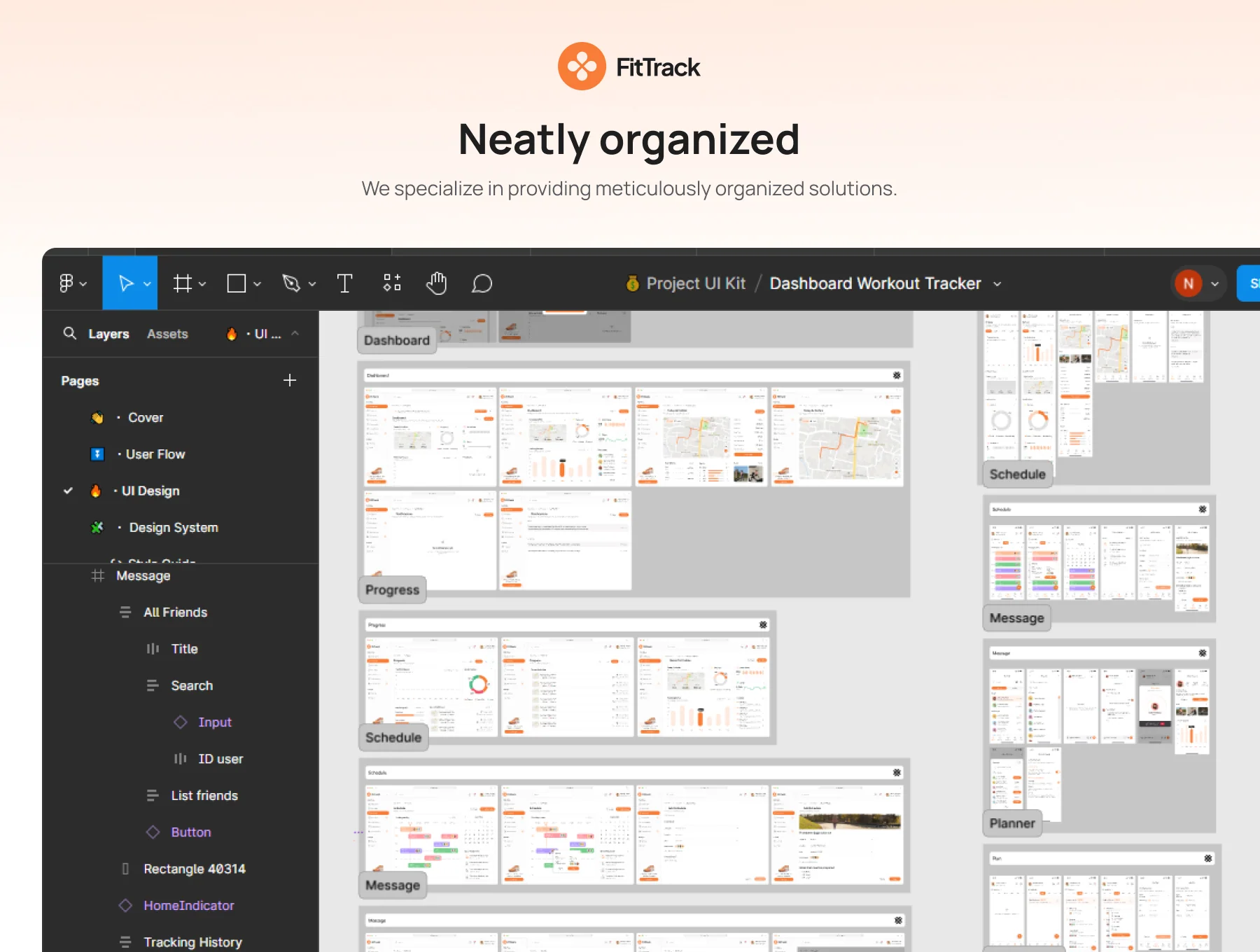Click the Planner section label on canvas

1012,823
